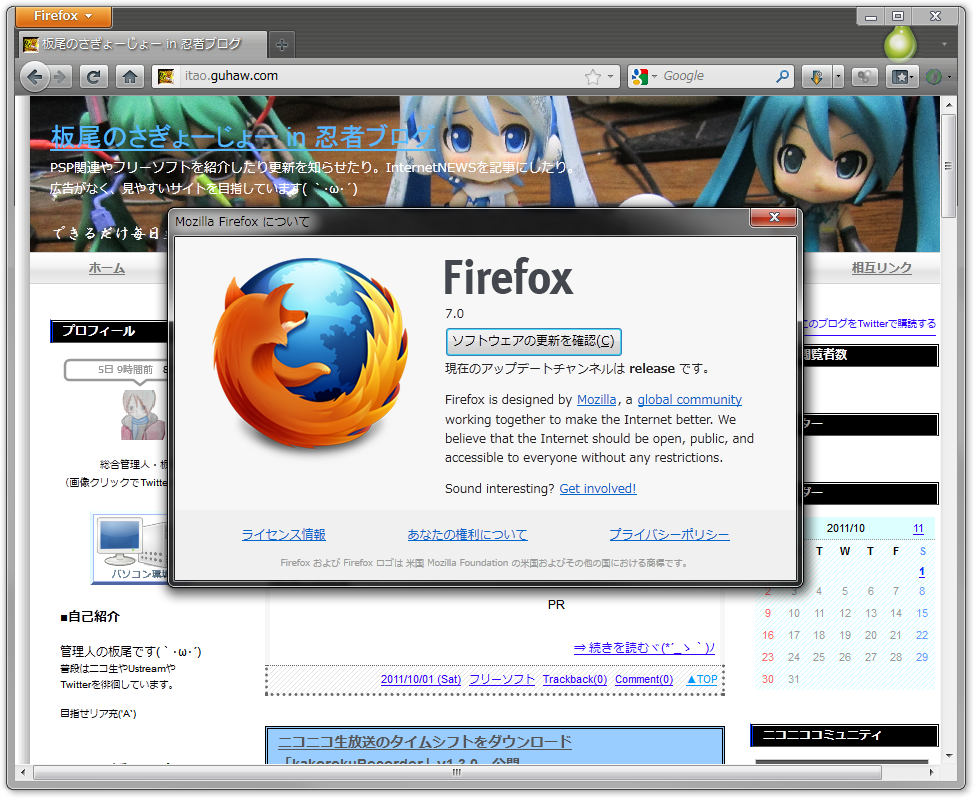Image resolution: width=974 pixels, height=798 pixels.
Task: Open the bookmarks star menu button
Action: point(902,77)
